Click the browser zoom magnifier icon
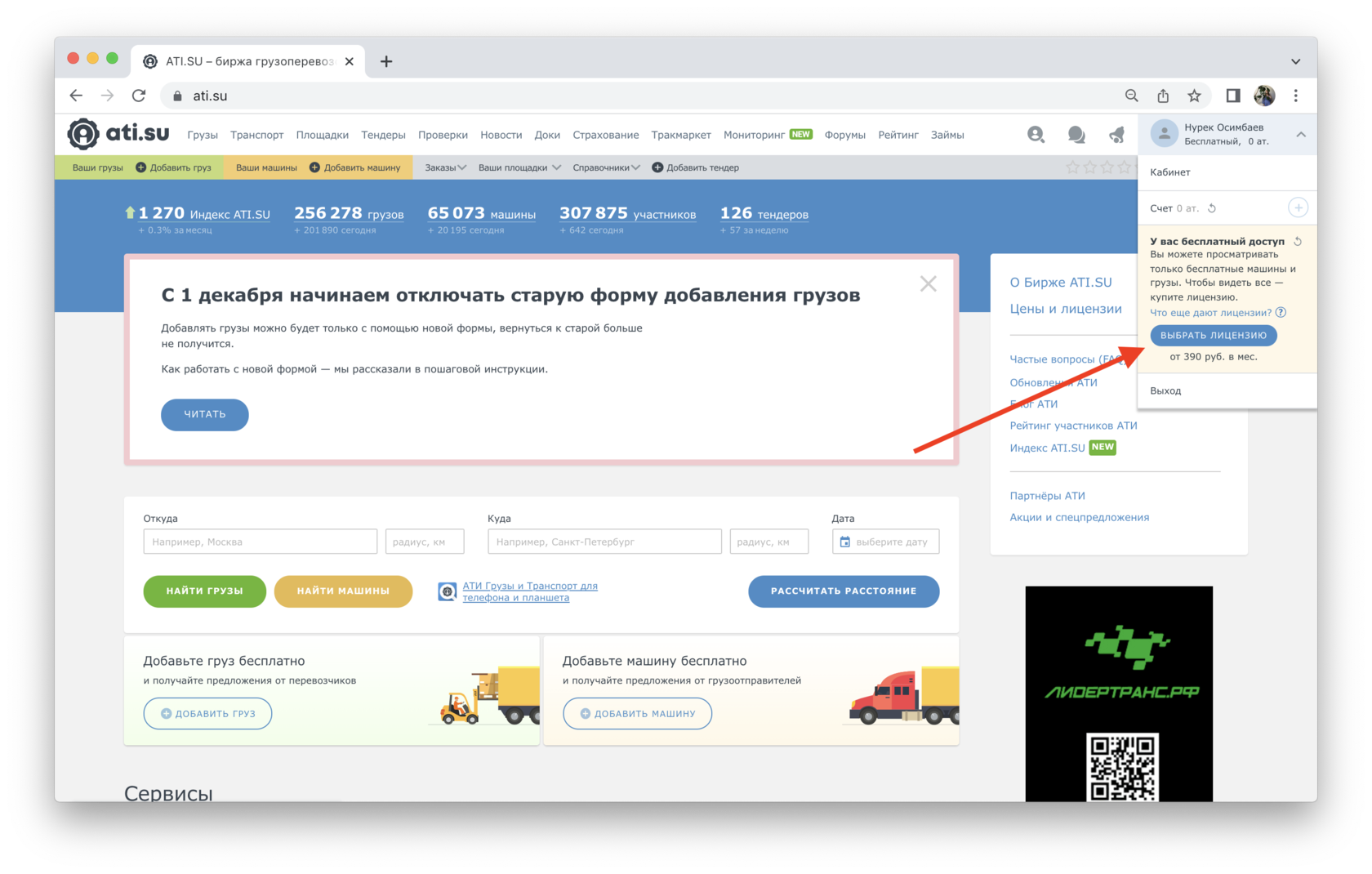 tap(1131, 96)
